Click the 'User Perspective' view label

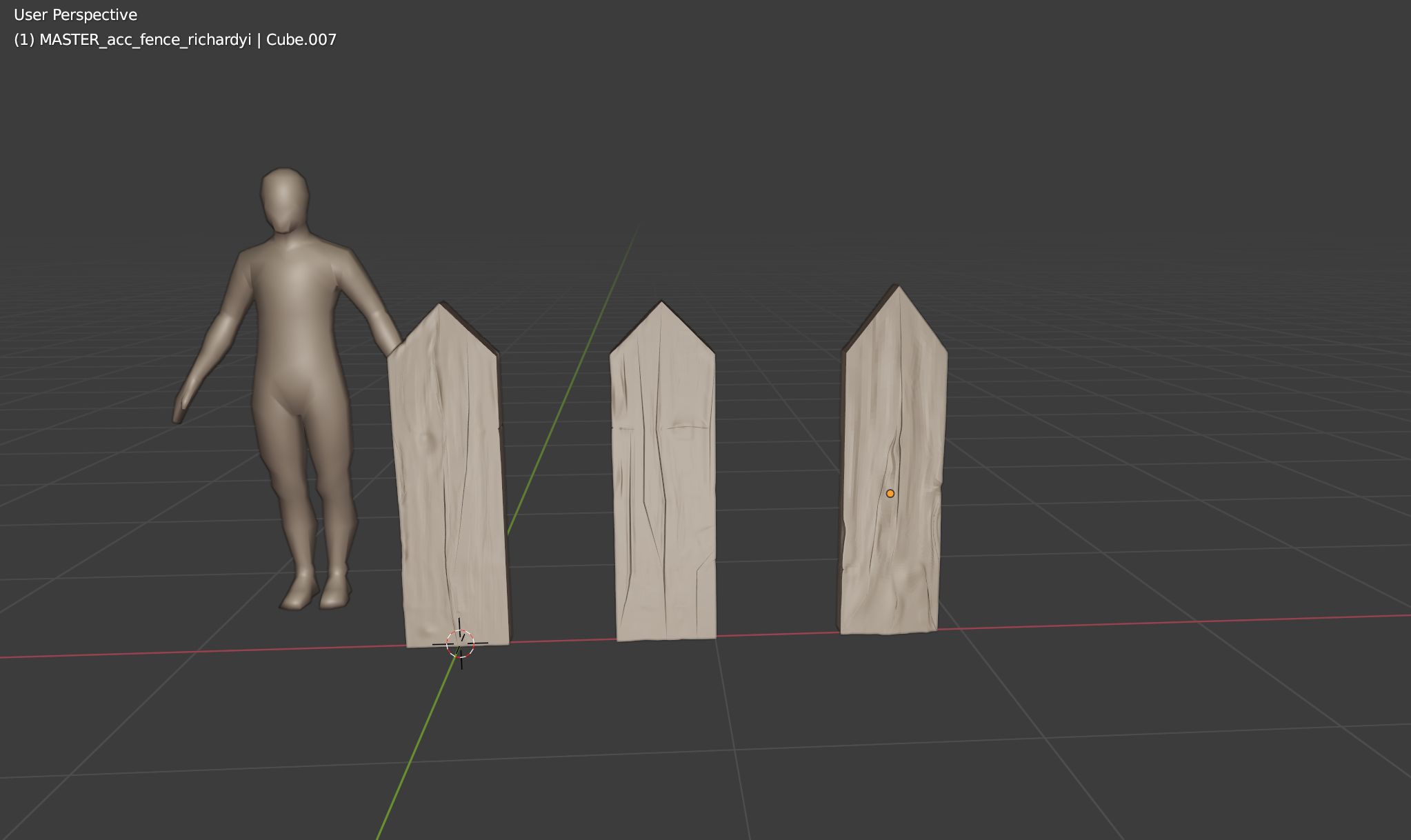tap(75, 14)
